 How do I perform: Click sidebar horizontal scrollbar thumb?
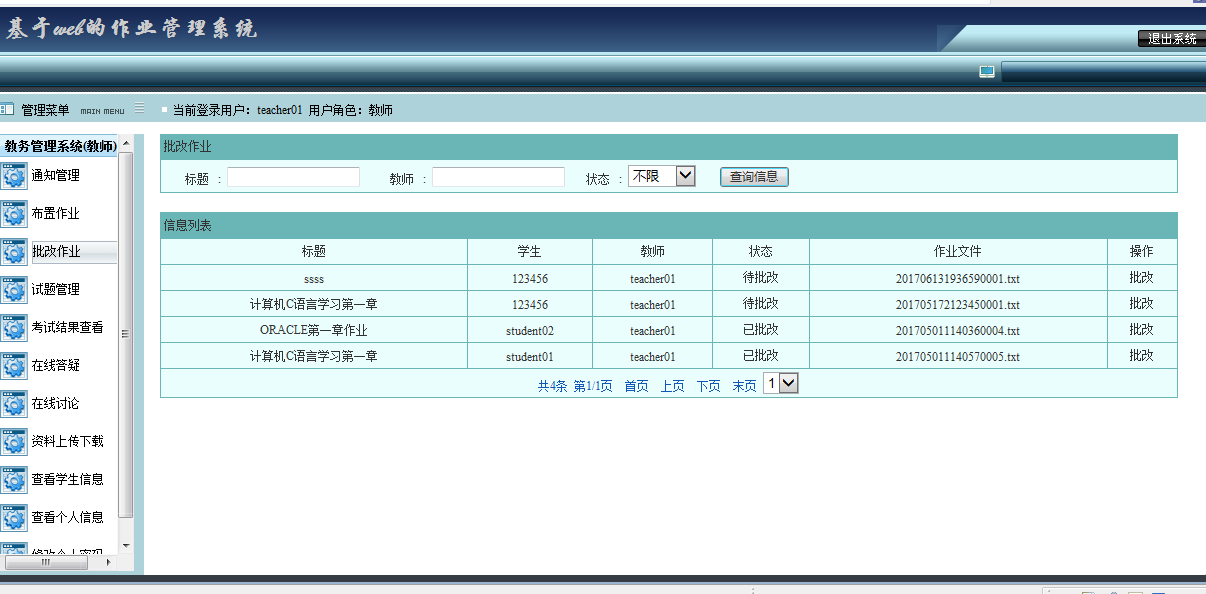(46, 562)
